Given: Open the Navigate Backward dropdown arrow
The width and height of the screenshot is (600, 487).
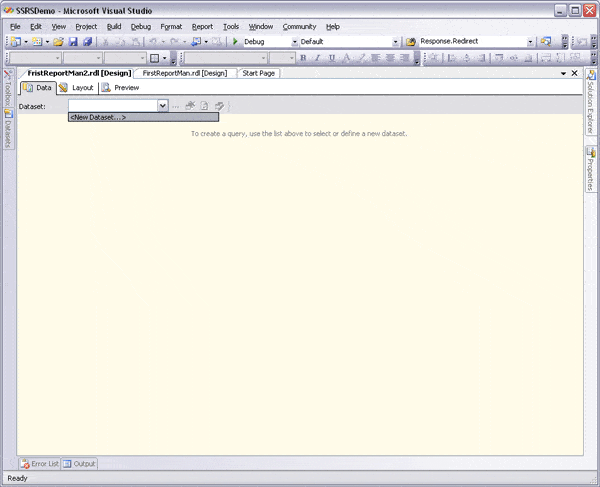Looking at the screenshot, I should click(x=206, y=42).
